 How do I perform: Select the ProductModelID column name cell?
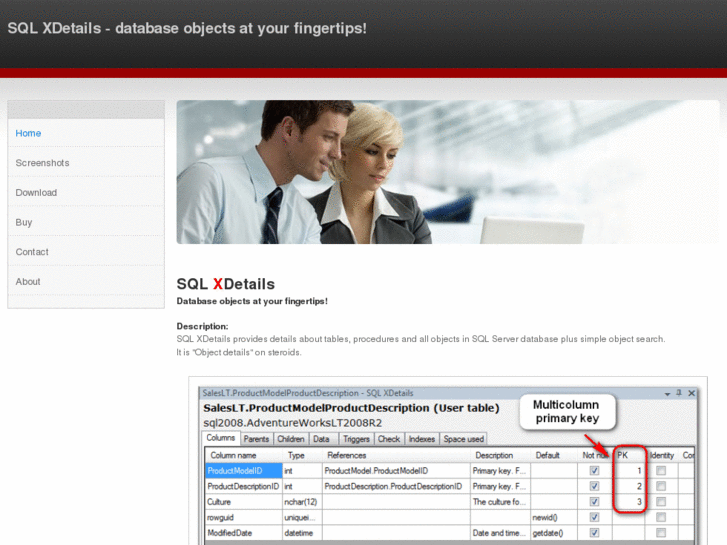(244, 471)
